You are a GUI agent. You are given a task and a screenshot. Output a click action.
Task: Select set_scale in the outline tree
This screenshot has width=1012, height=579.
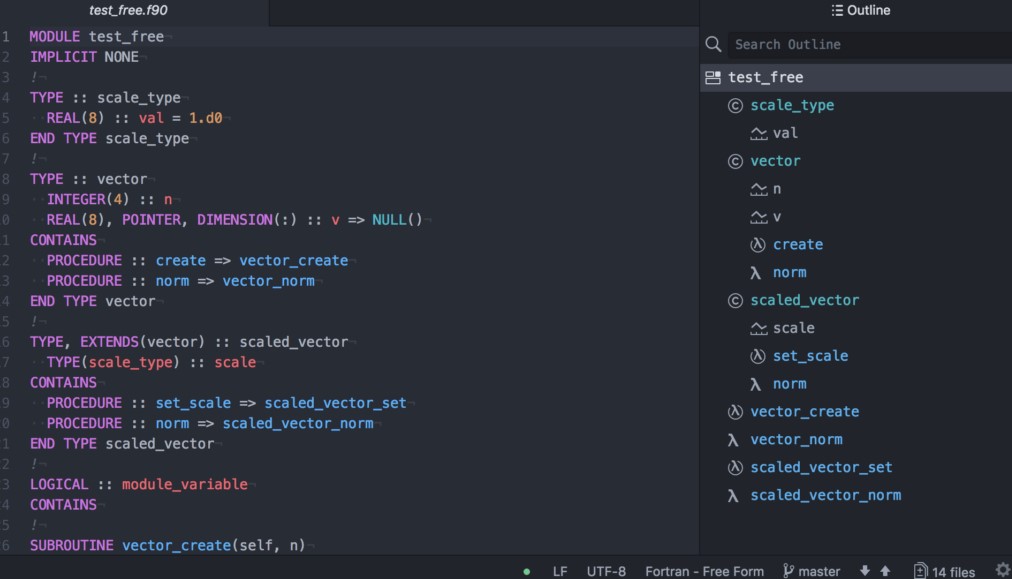click(810, 356)
